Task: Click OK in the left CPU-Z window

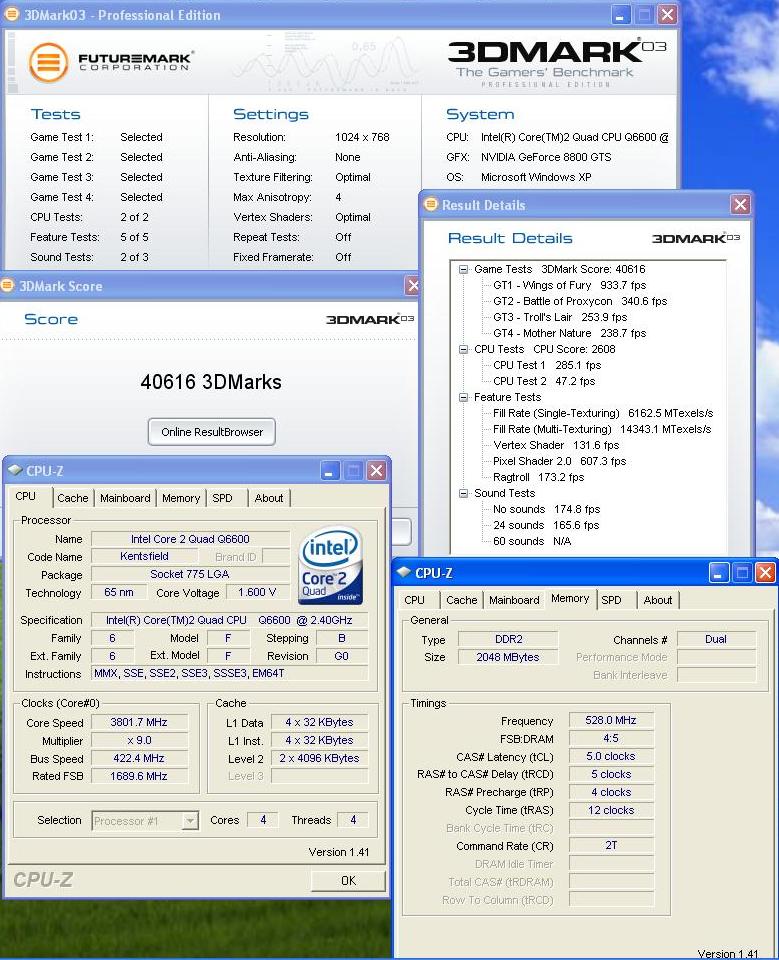Action: [348, 880]
